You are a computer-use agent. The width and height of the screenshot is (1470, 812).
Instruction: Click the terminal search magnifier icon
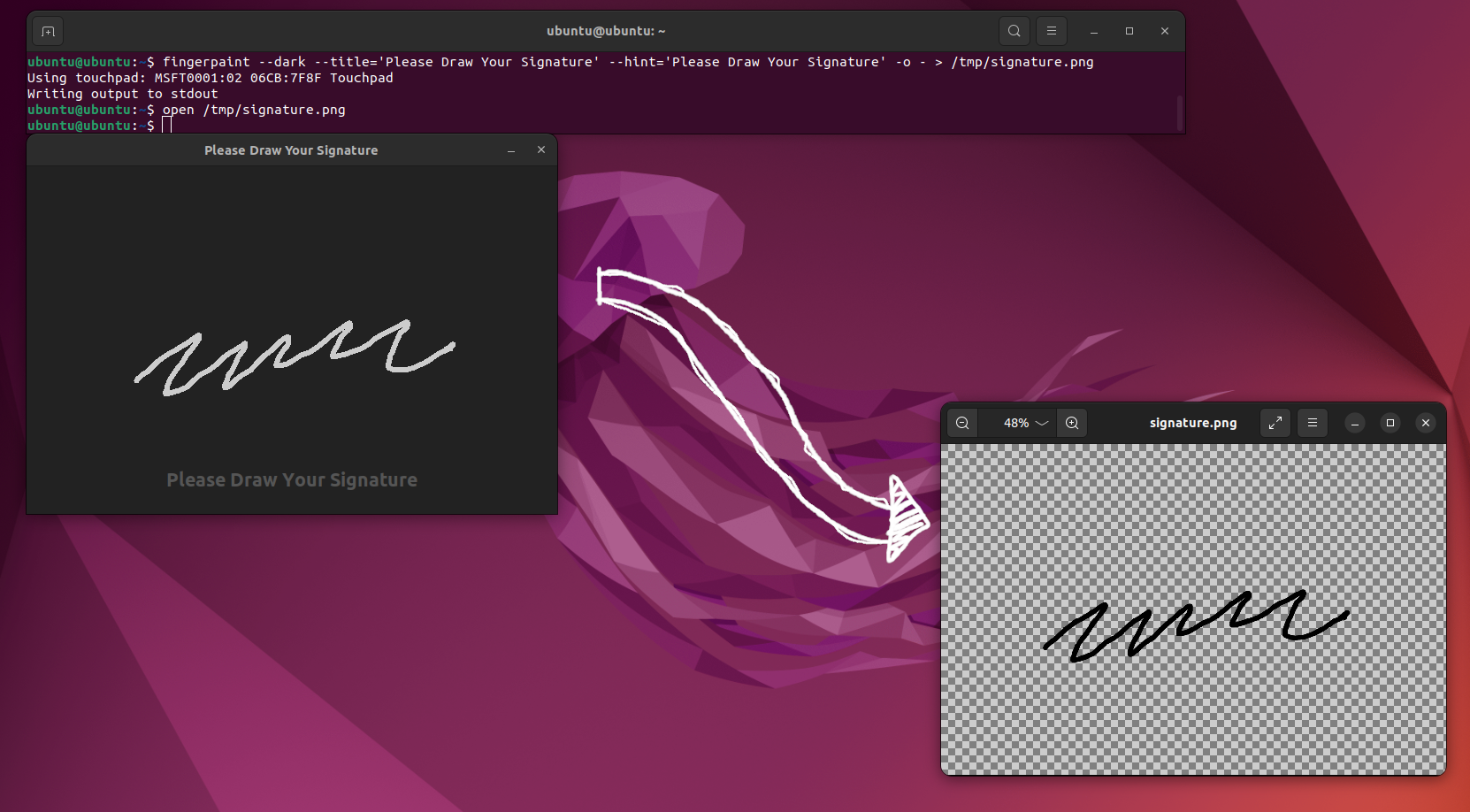[x=1014, y=30]
